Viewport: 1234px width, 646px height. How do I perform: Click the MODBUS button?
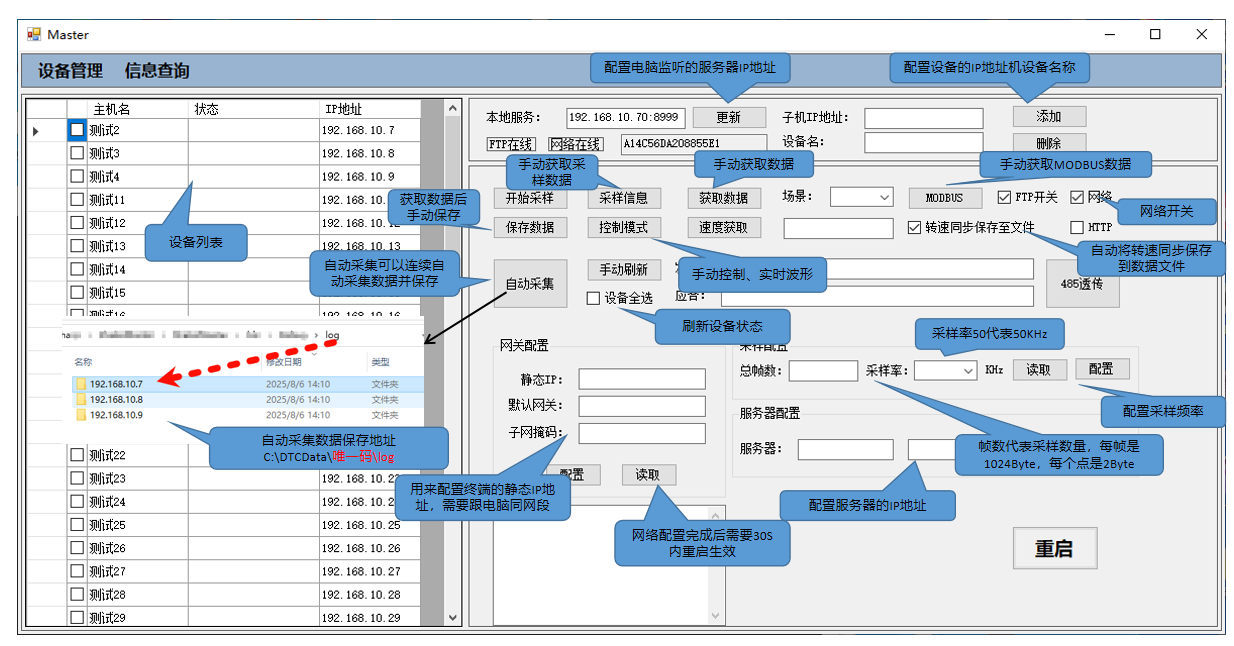pos(944,198)
